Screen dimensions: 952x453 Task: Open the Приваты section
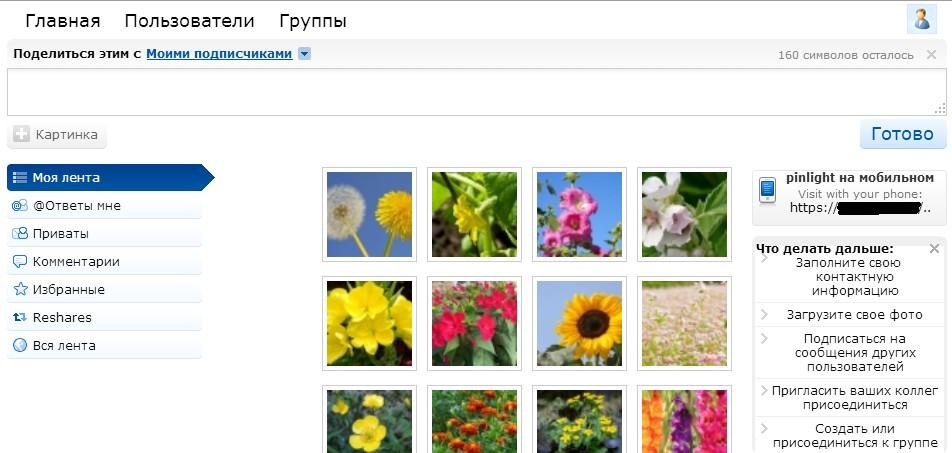coord(104,234)
